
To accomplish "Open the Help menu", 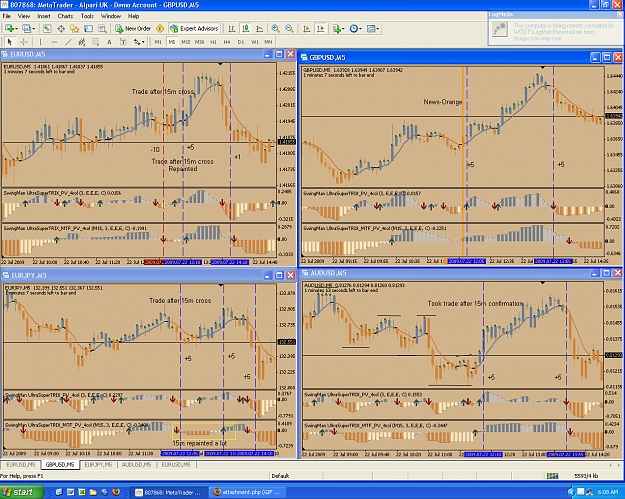I will tap(134, 16).
